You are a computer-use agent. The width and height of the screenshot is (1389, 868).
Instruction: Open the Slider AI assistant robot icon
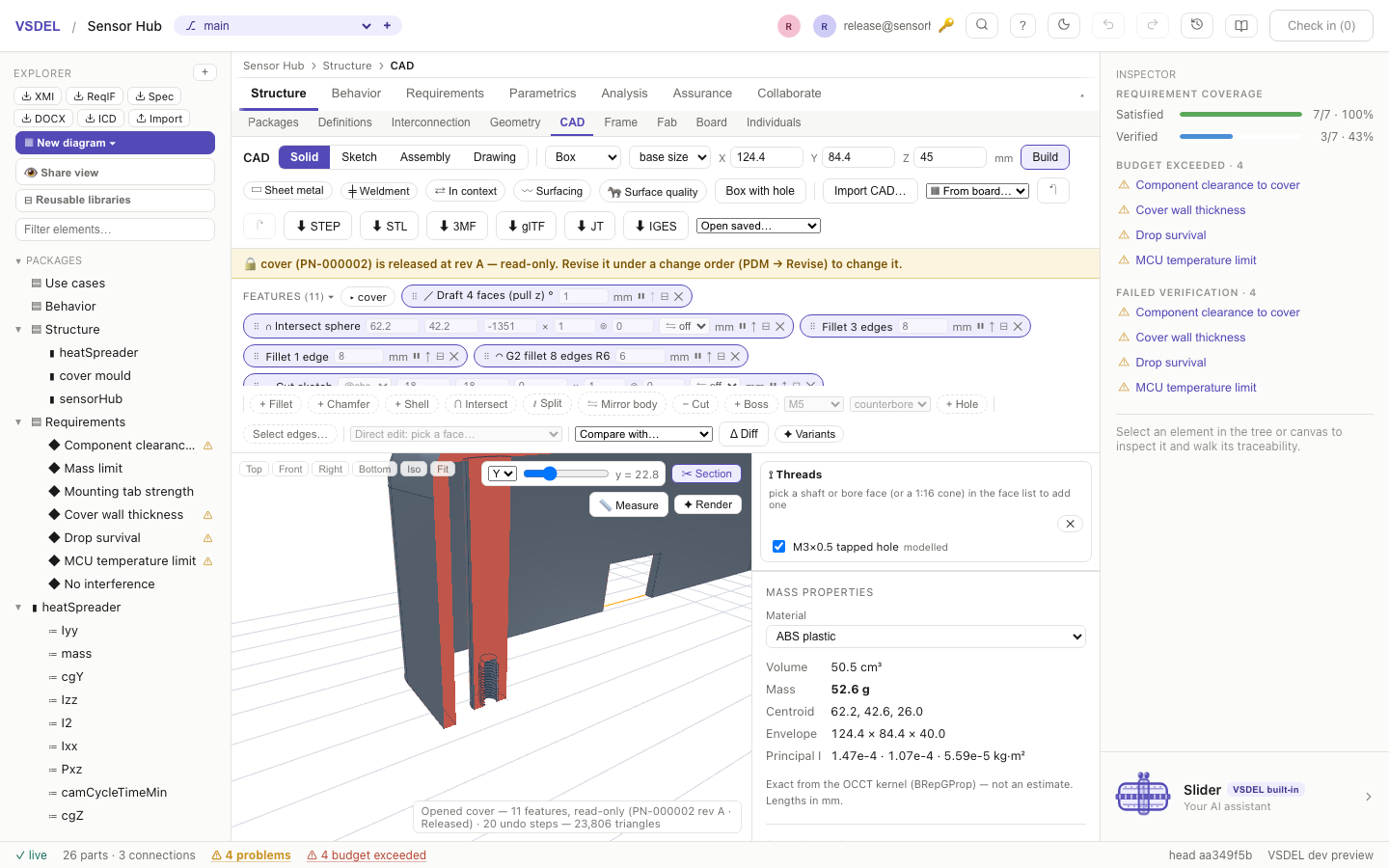click(1143, 796)
